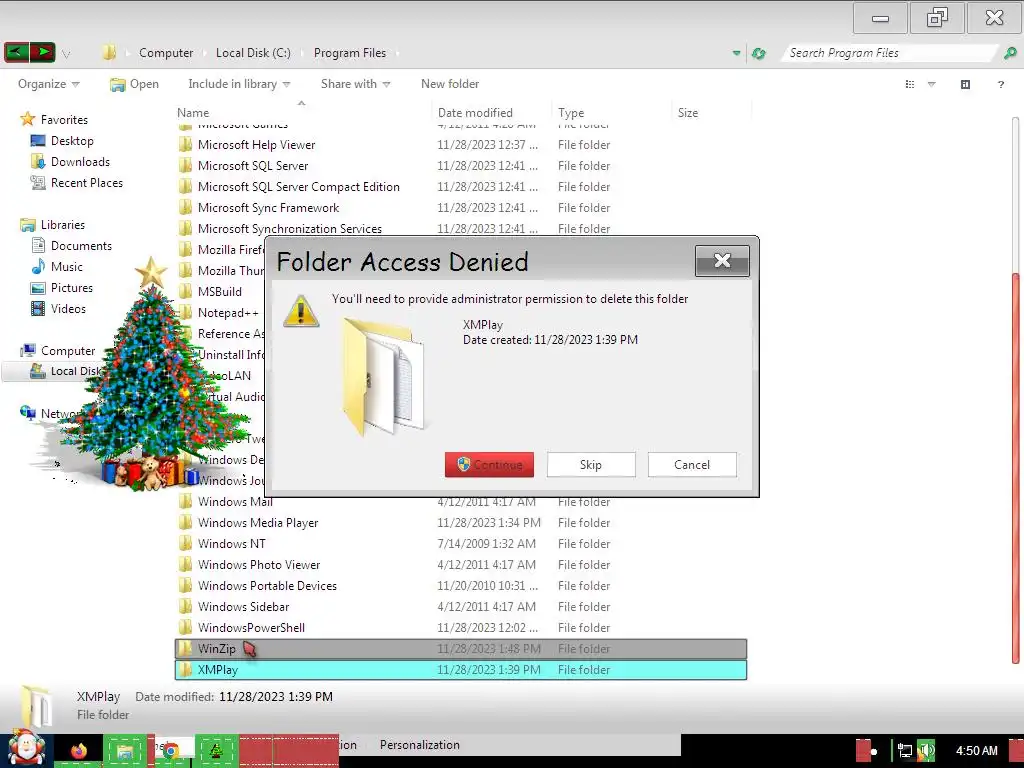Viewport: 1024px width, 768px height.
Task: Refresh the Program Files folder view
Action: click(758, 54)
